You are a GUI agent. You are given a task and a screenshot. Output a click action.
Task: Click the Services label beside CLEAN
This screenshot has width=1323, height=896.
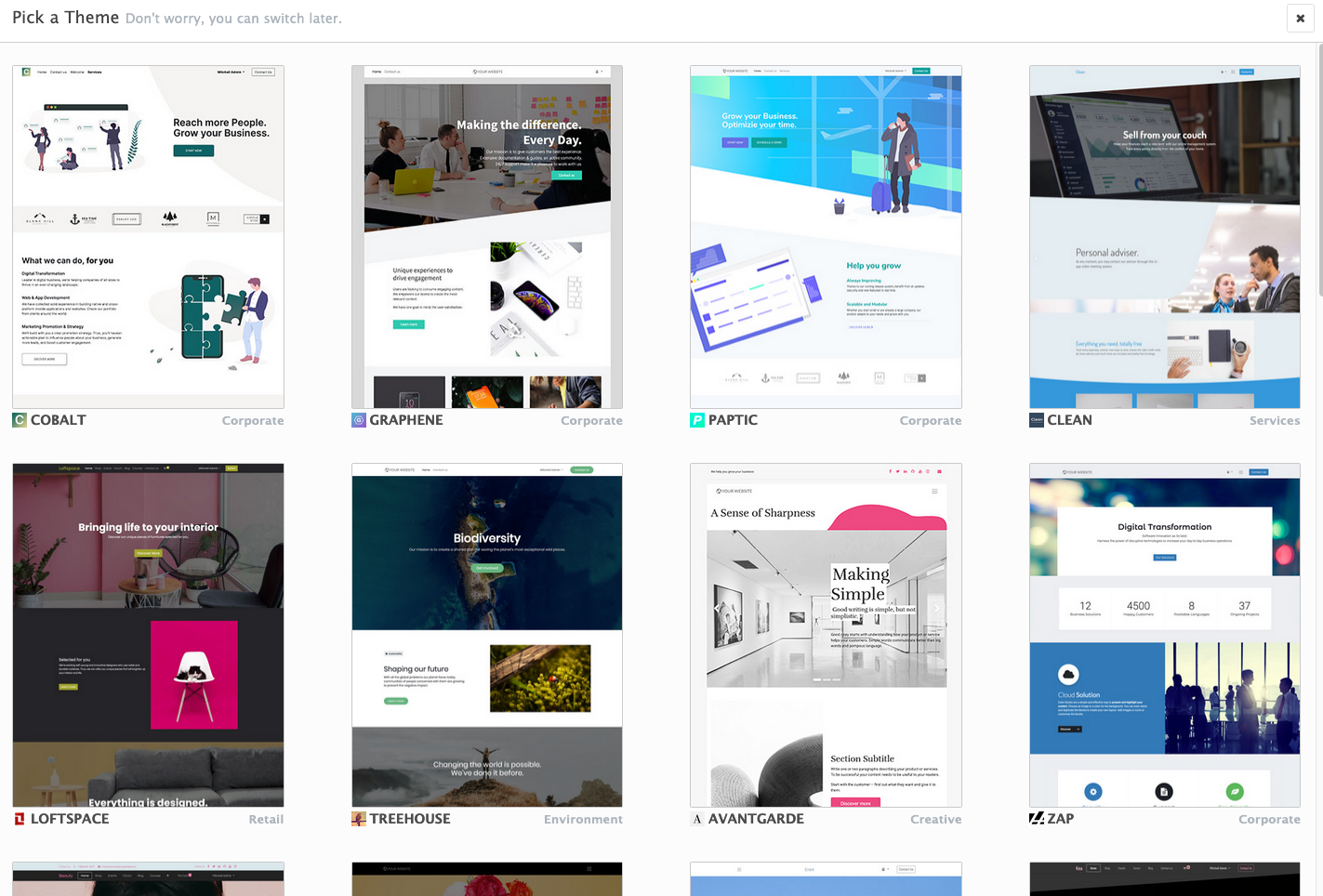(x=1275, y=420)
